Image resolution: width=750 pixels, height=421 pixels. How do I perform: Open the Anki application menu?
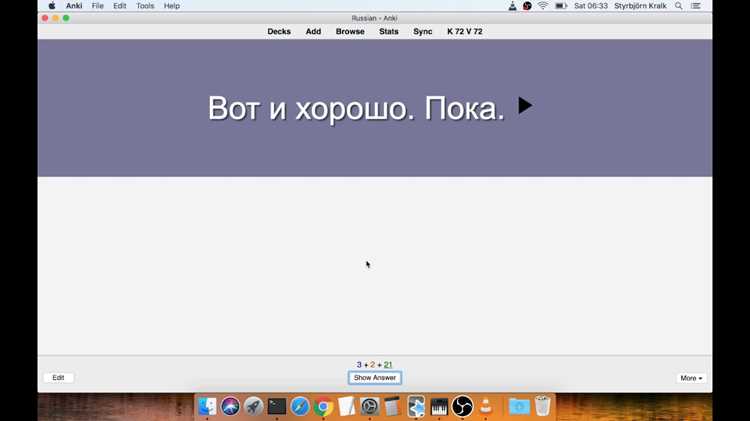[x=74, y=6]
